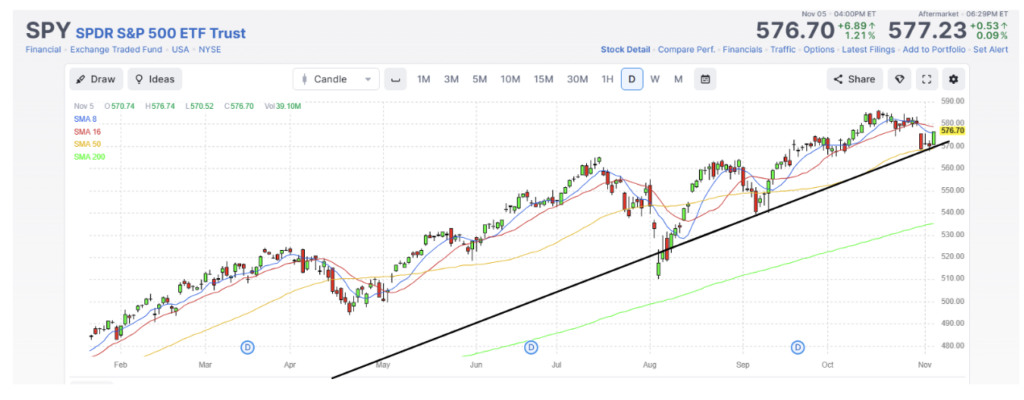Open the Stock Detail link
Screen dimensions: 1024x400
pyautogui.click(x=625, y=50)
